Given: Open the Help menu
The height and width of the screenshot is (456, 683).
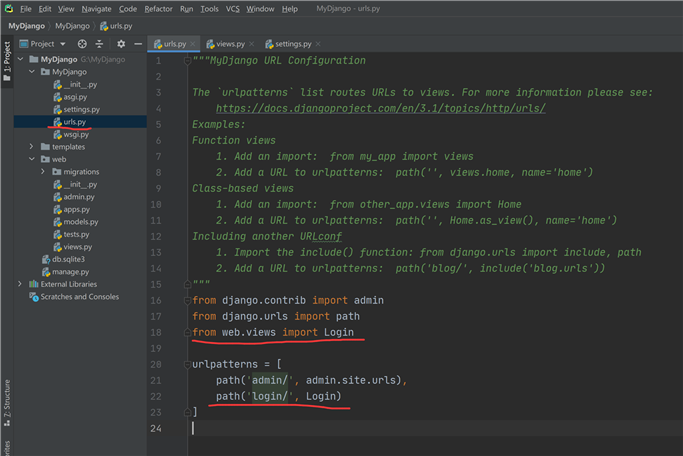Looking at the screenshot, I should (x=289, y=9).
